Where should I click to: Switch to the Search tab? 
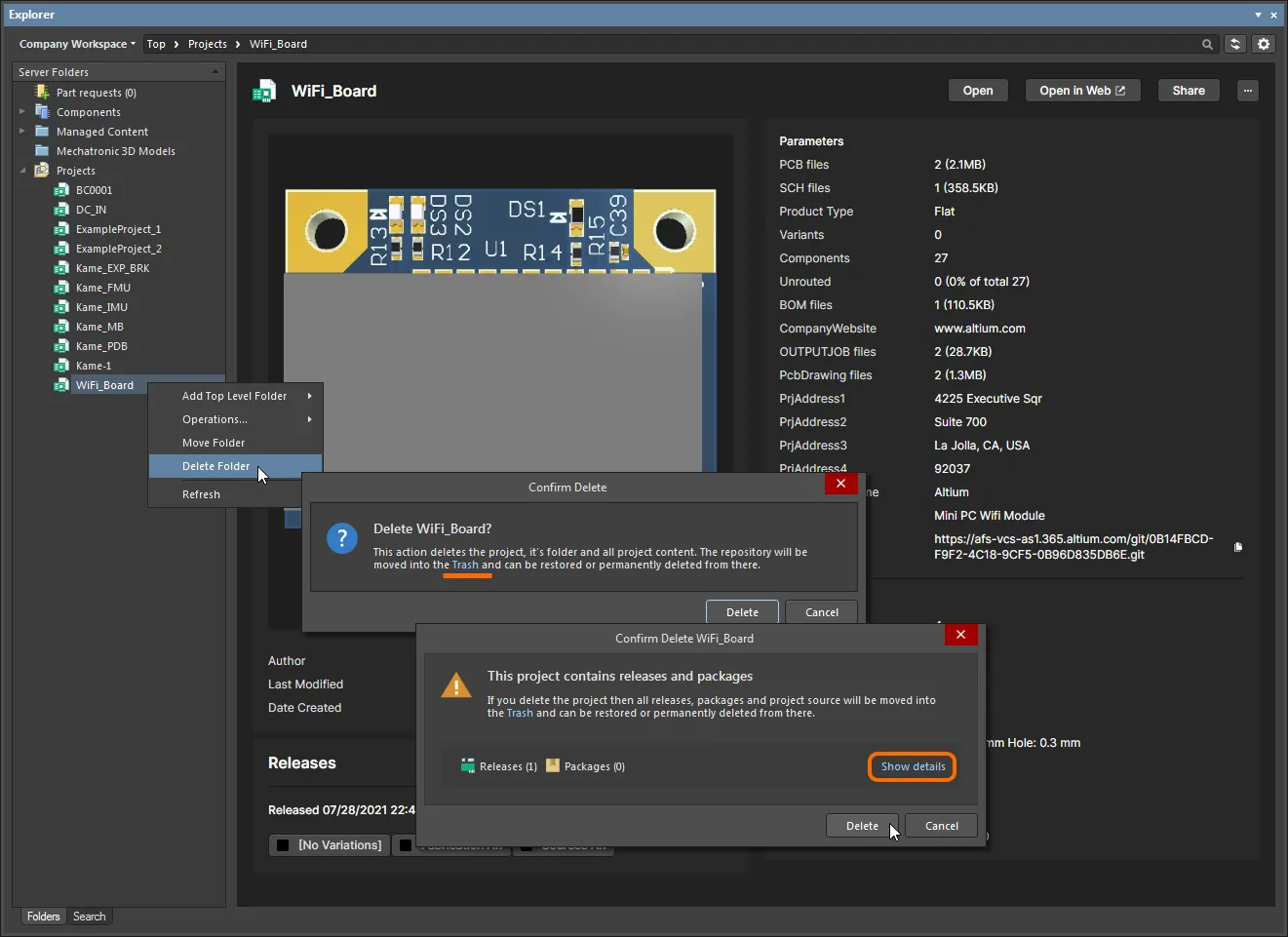coord(90,917)
